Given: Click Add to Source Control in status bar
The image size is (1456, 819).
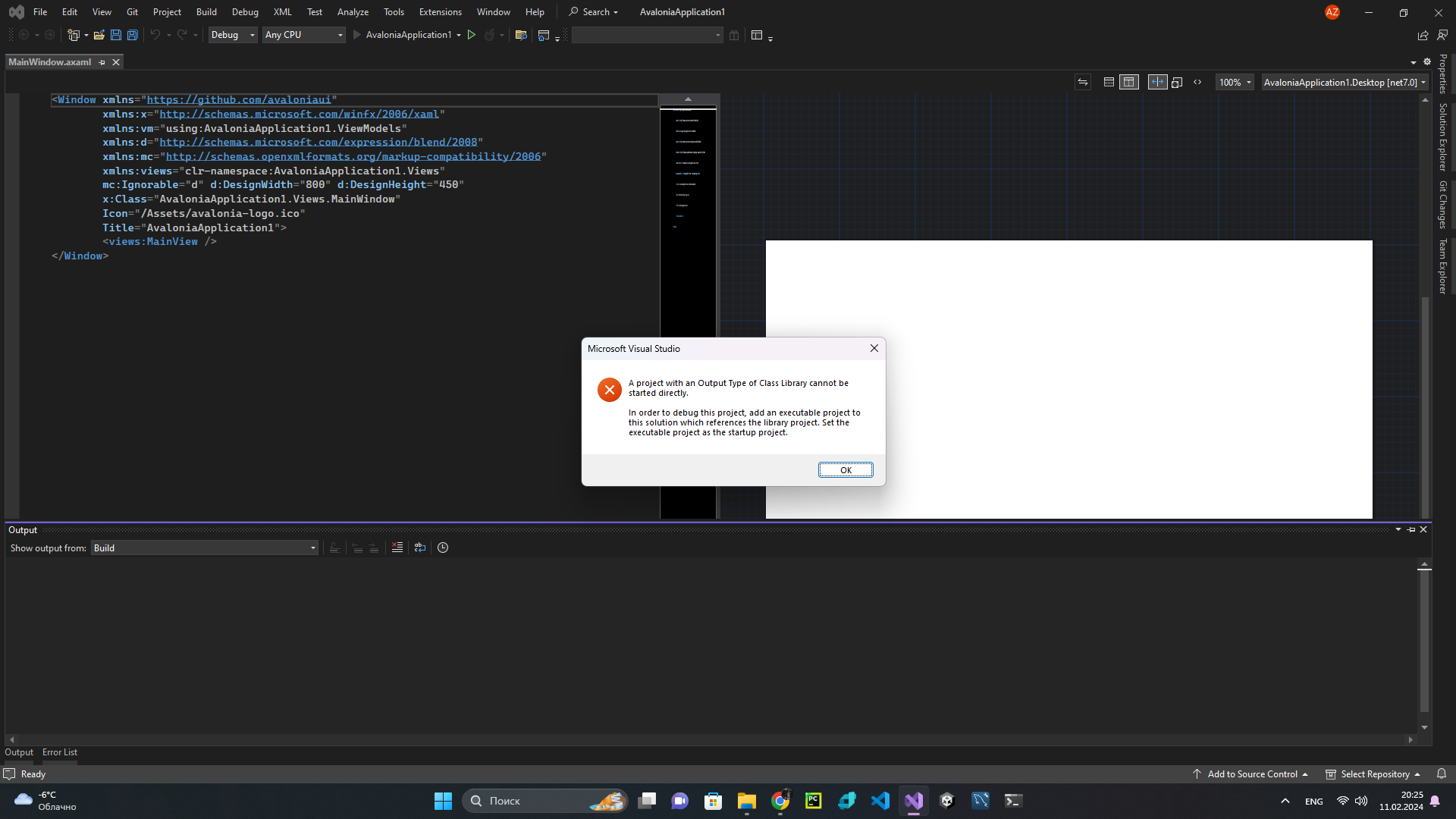Looking at the screenshot, I should [1250, 774].
